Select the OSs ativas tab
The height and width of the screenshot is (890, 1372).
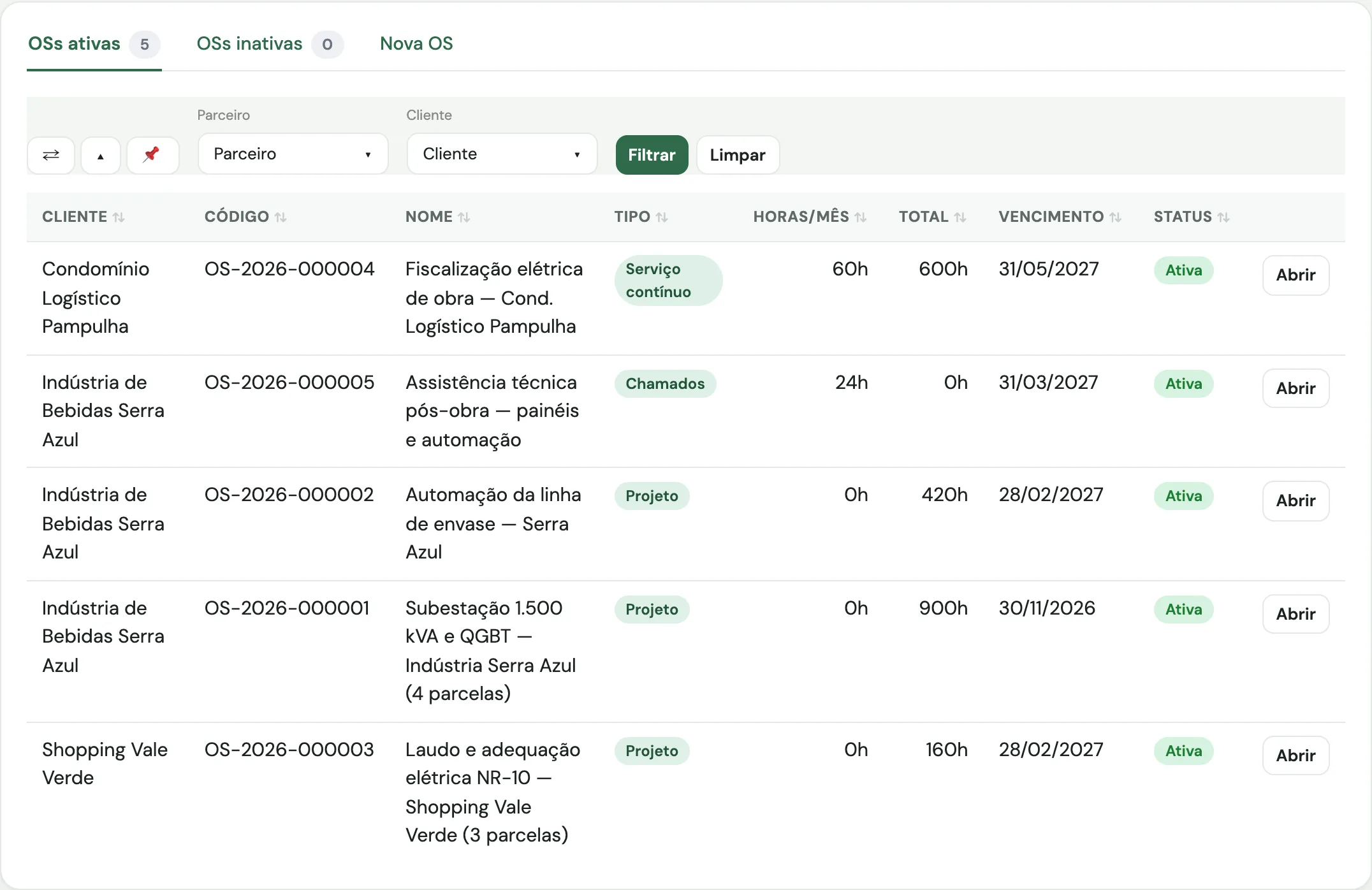click(x=94, y=44)
